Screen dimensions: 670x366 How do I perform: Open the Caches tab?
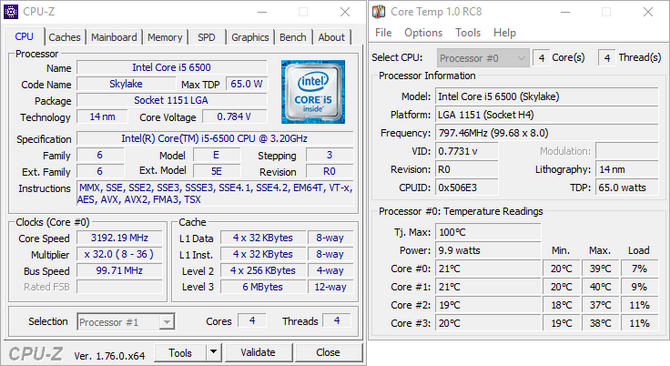(x=65, y=37)
